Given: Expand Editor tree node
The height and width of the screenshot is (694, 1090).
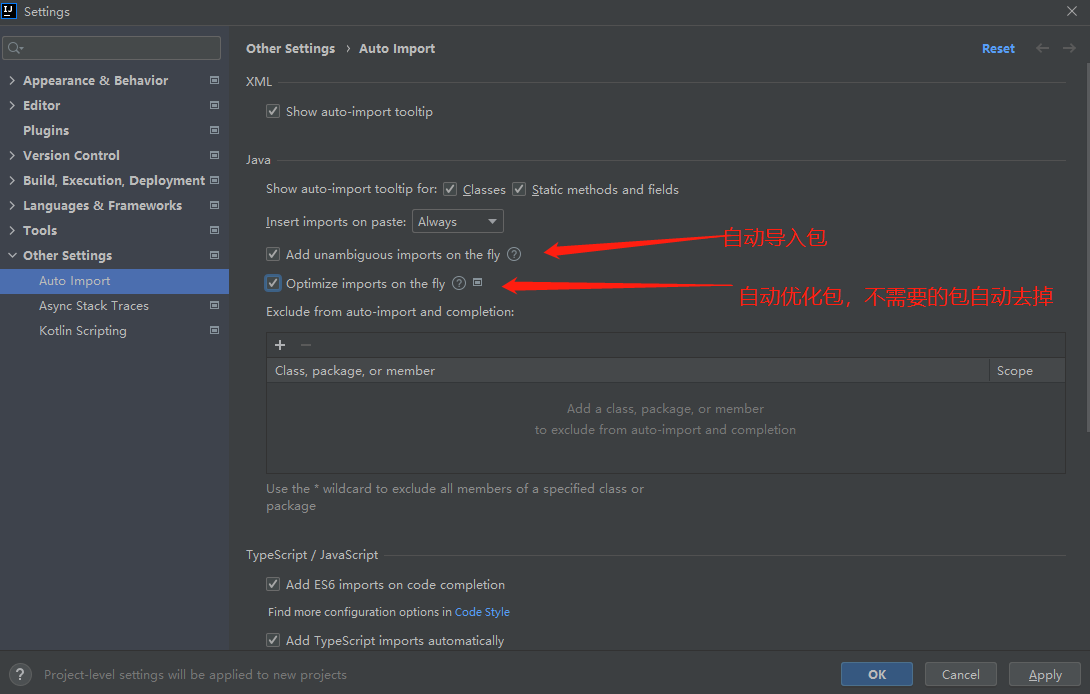Looking at the screenshot, I should [x=12, y=106].
